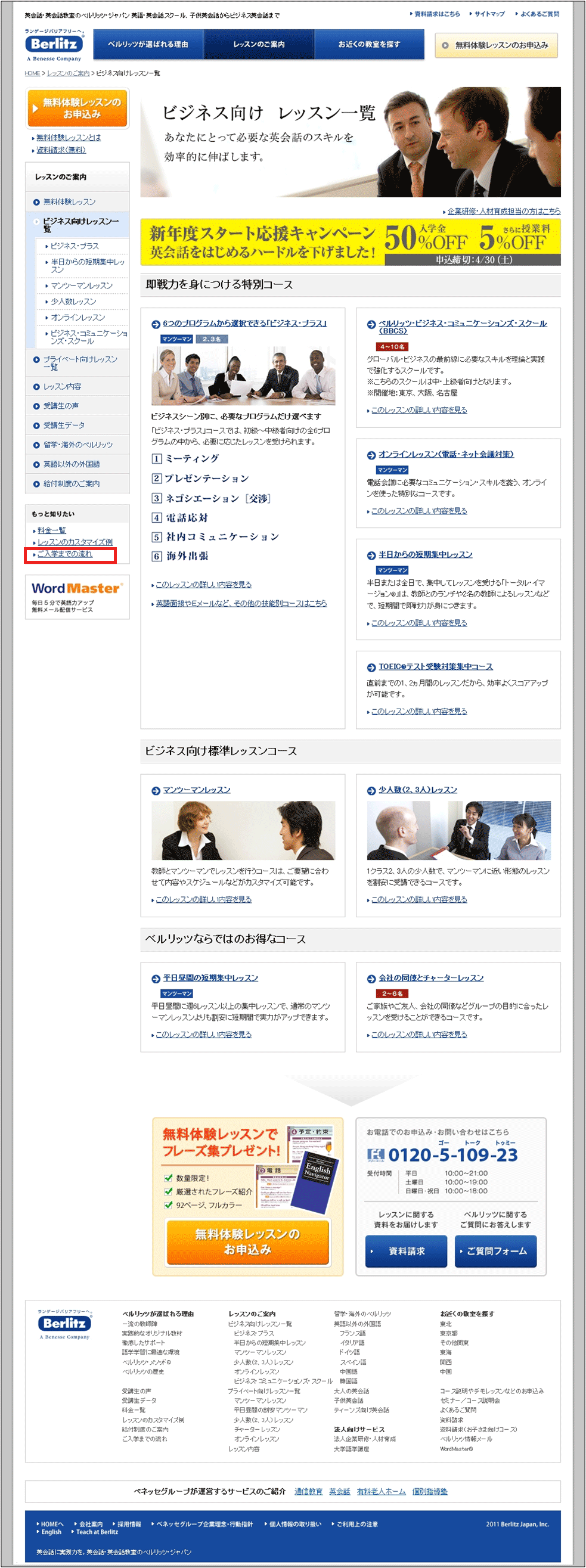
Task: Open the レッスンのご案内 navigation tab
Action: point(258,45)
